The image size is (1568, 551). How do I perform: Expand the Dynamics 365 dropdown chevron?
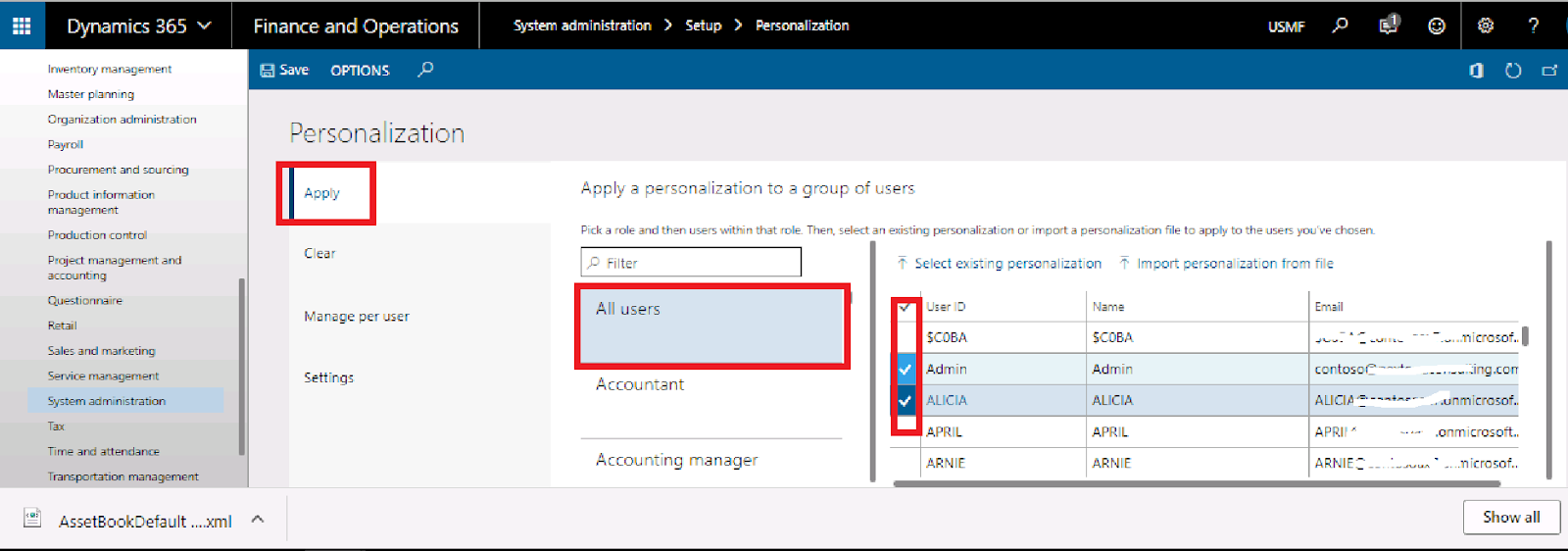204,25
